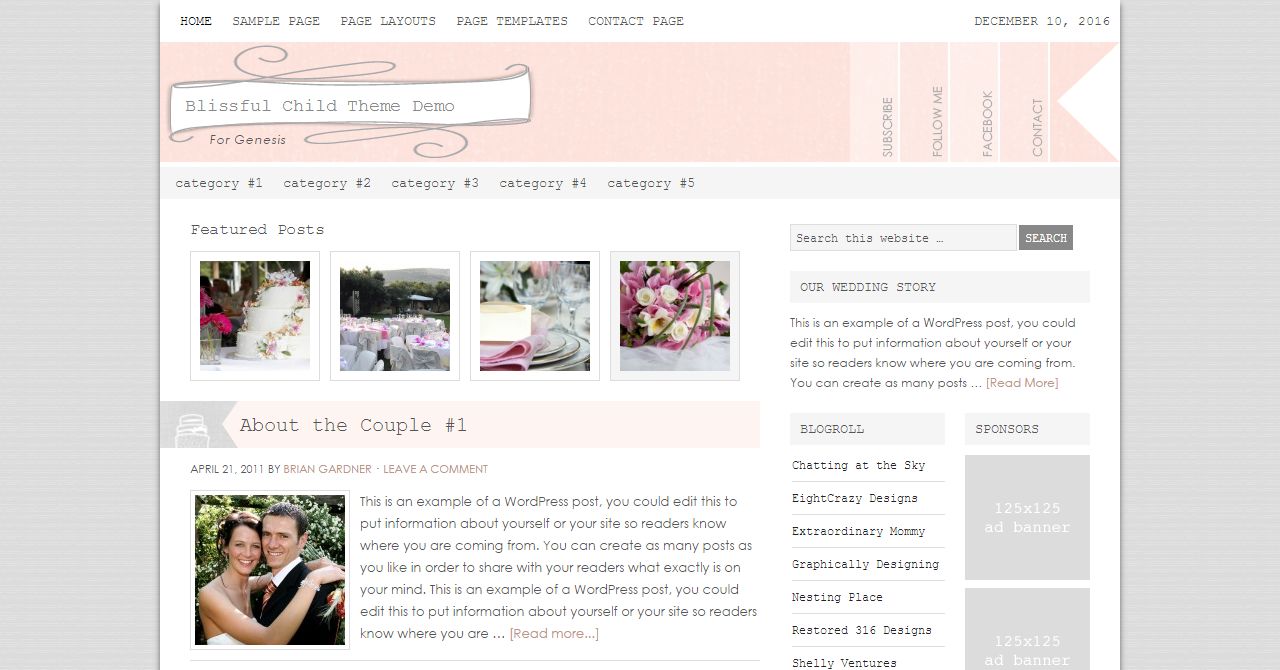
Task: Open author Brian Gardner link
Action: click(327, 469)
